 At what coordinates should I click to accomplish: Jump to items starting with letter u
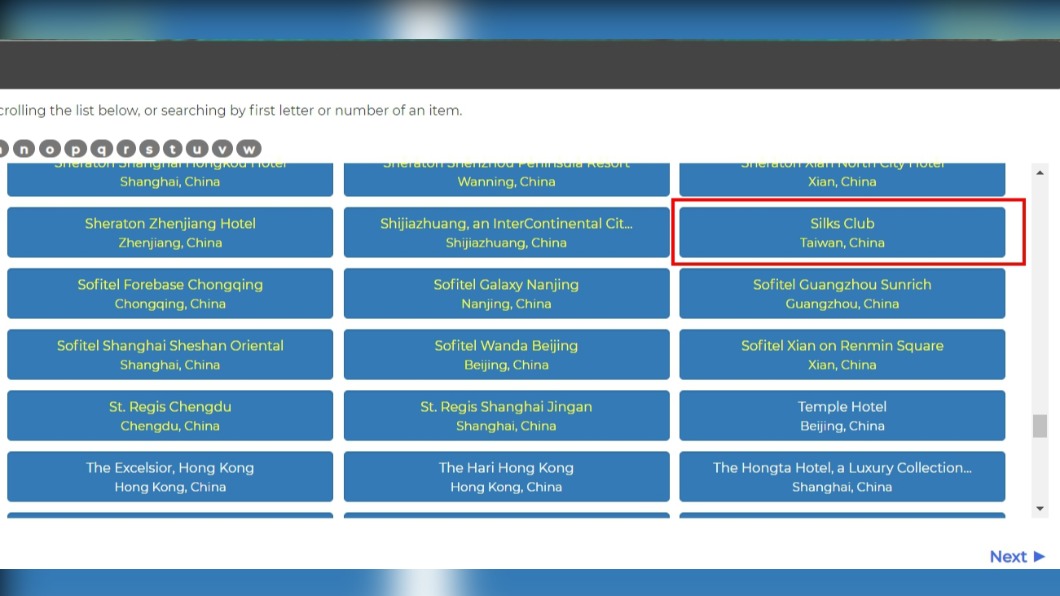[197, 149]
